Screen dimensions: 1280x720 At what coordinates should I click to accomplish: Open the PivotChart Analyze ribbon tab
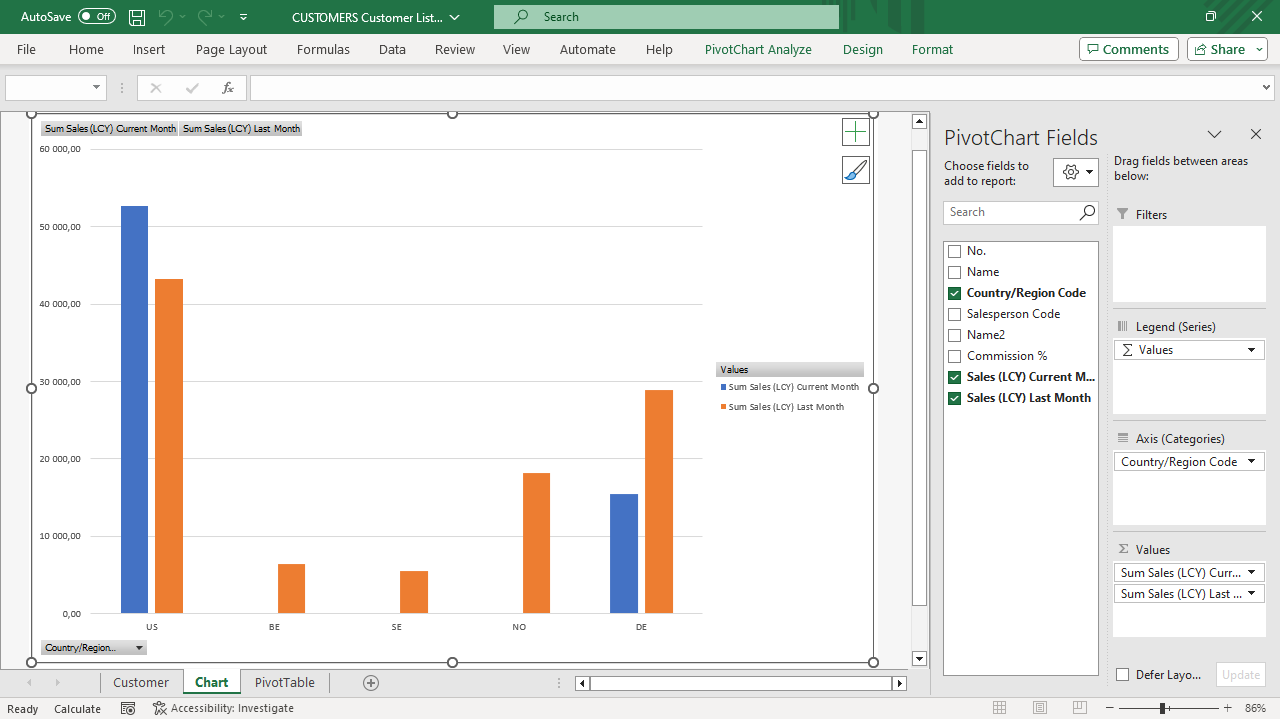[x=758, y=49]
